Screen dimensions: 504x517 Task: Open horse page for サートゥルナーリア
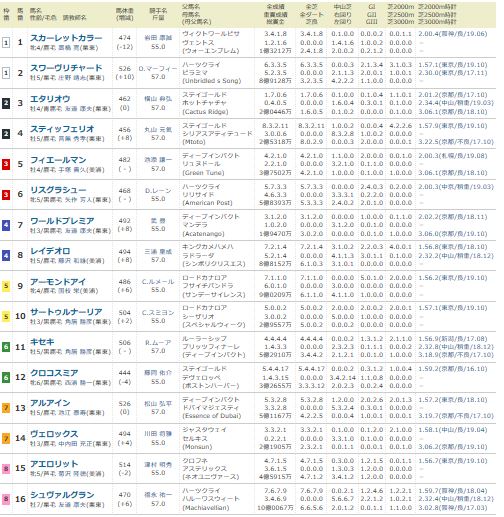pyautogui.click(x=66, y=312)
